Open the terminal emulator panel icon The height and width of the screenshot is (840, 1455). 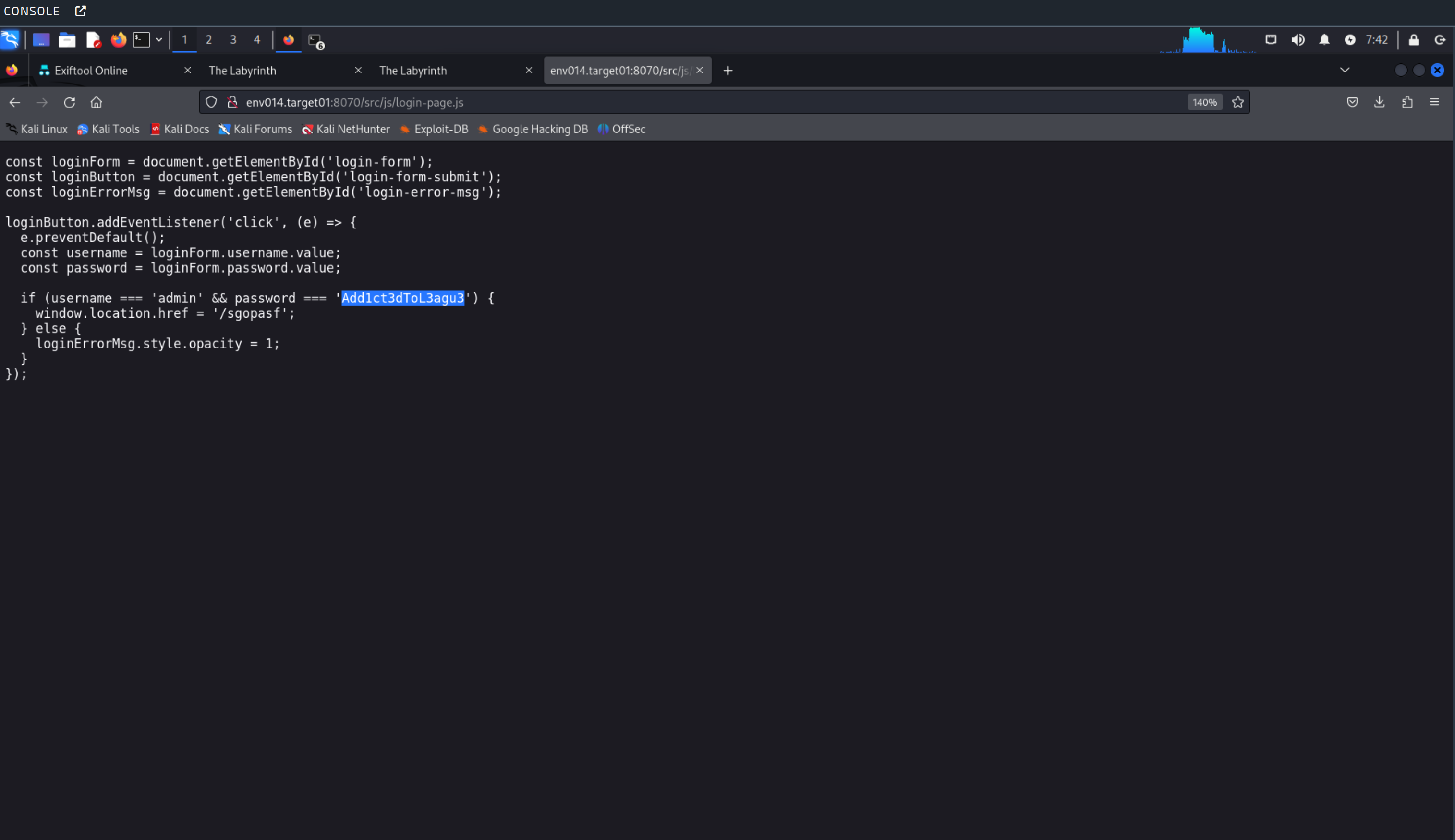141,40
